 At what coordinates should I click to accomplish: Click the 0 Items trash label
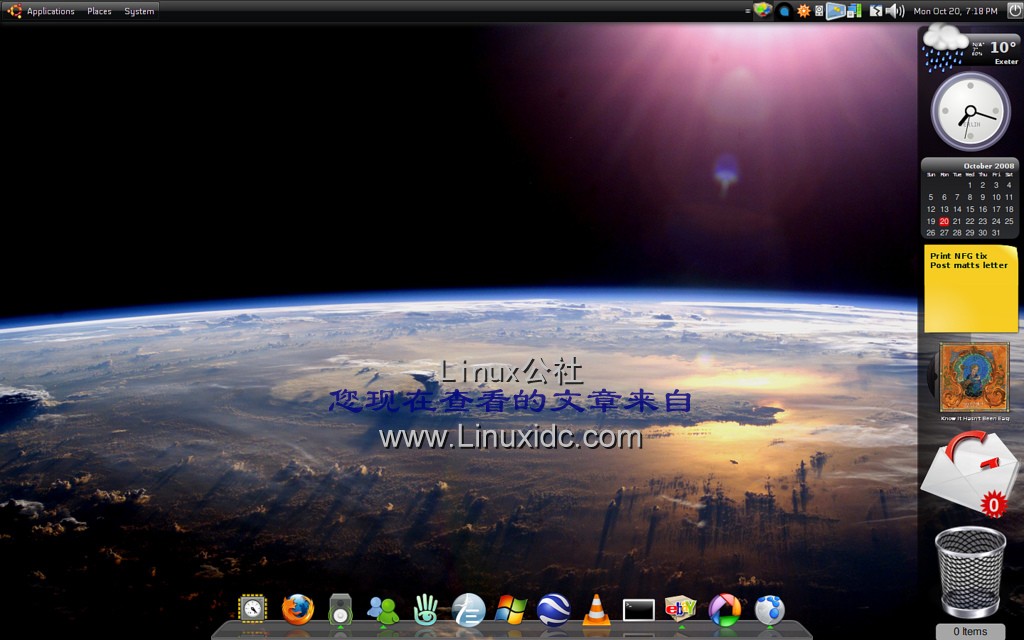(x=970, y=632)
